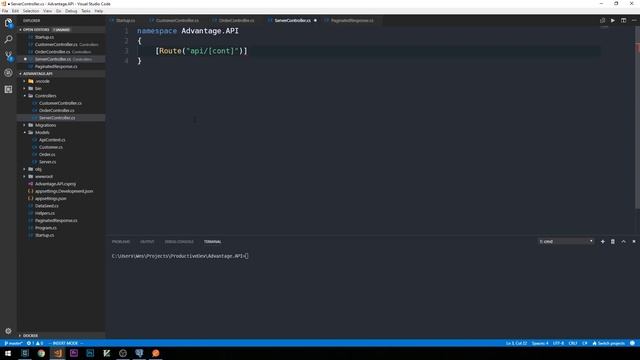Switch to the Output panel tab
Screen dimensions: 640x360
pos(147,242)
